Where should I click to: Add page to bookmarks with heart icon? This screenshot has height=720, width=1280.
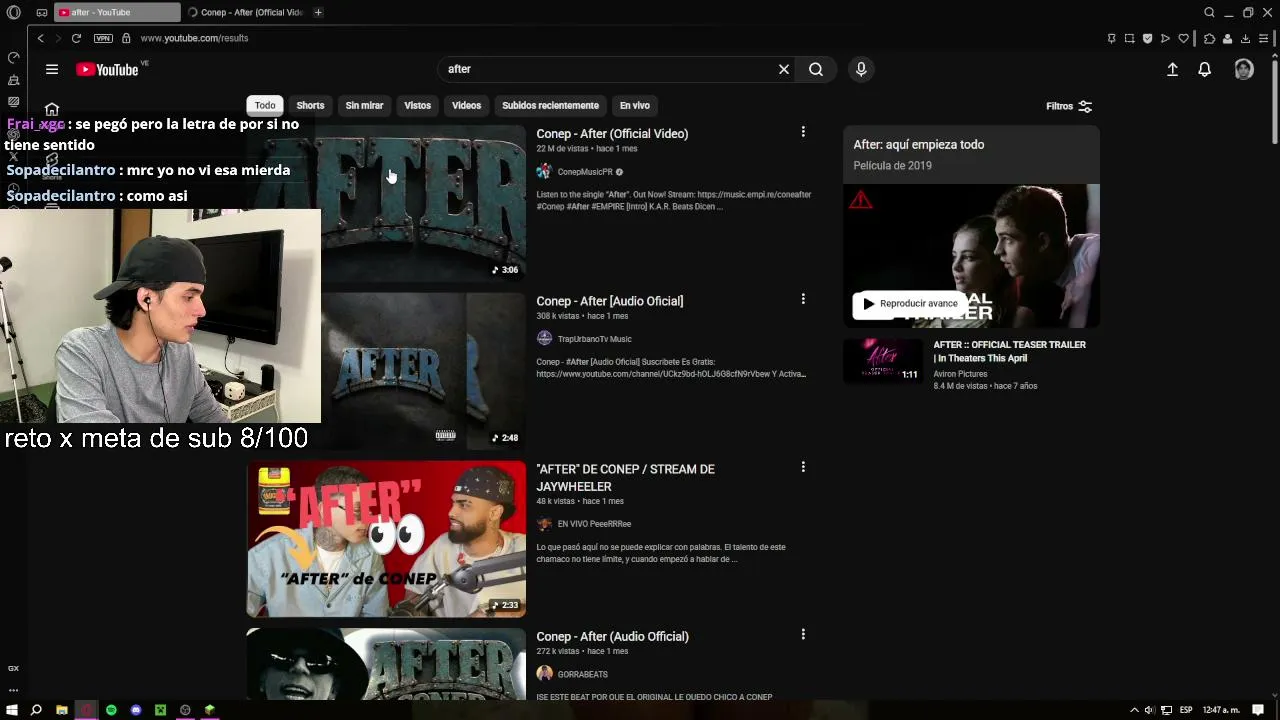1184,38
